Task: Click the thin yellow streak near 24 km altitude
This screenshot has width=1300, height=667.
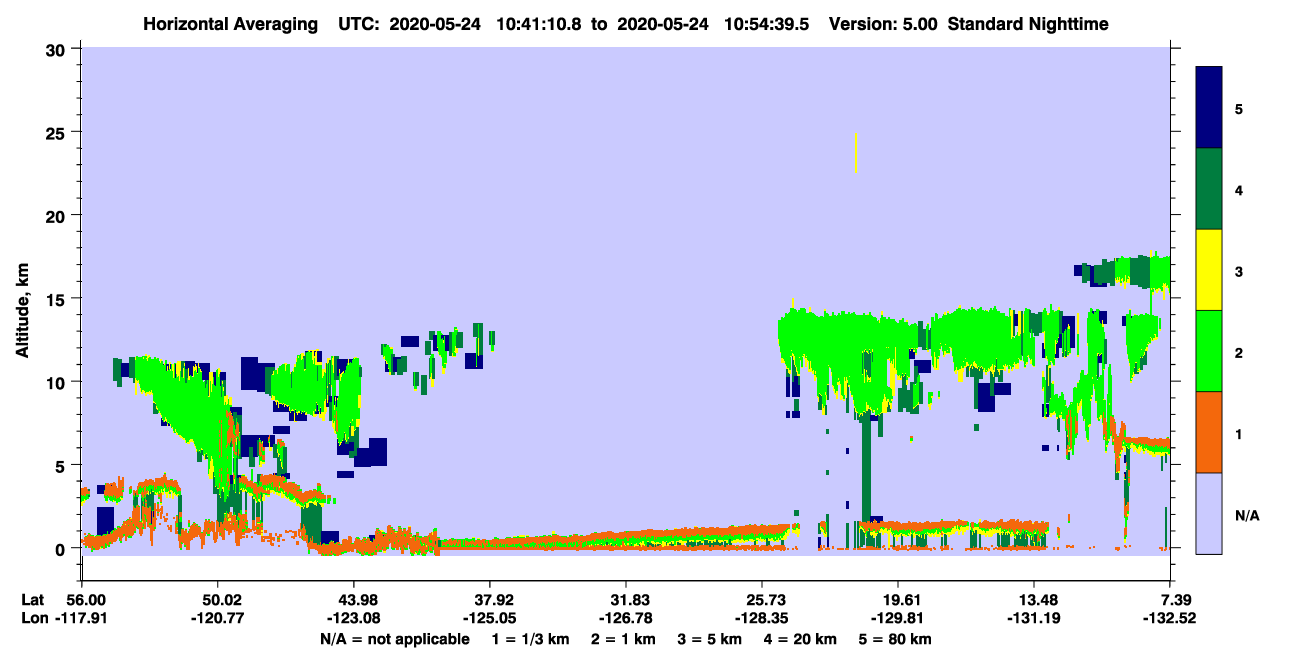Action: point(856,153)
